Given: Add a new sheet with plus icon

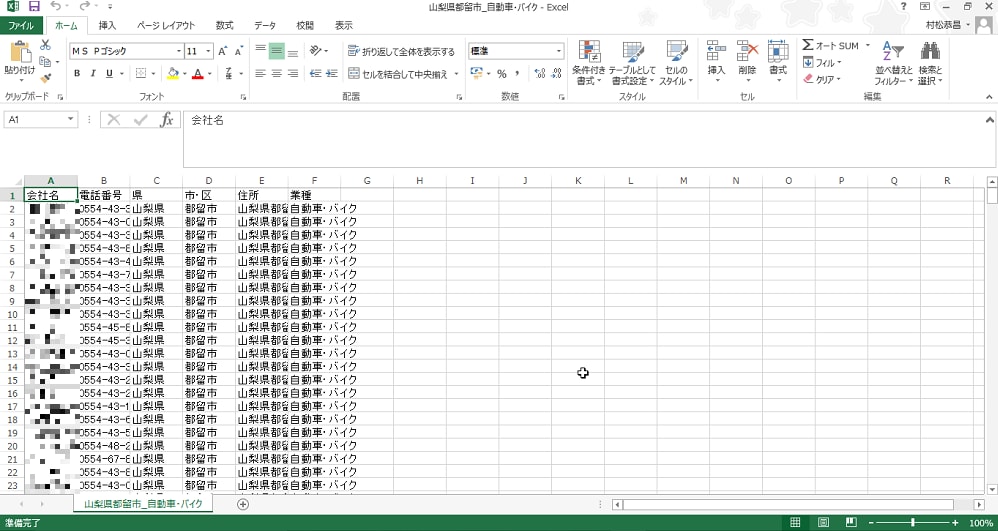Looking at the screenshot, I should [242, 504].
